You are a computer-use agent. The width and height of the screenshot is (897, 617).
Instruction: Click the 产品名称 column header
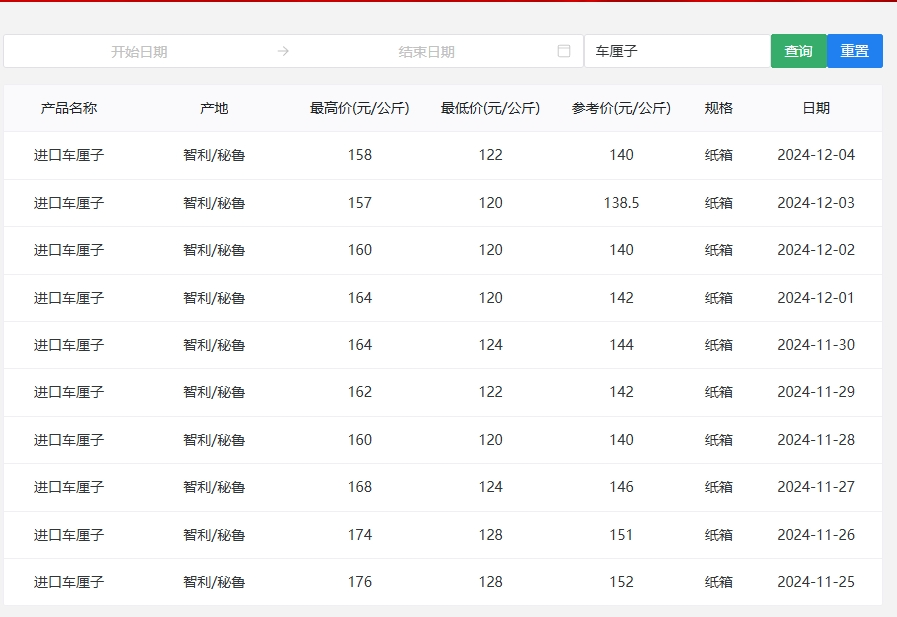coord(69,108)
